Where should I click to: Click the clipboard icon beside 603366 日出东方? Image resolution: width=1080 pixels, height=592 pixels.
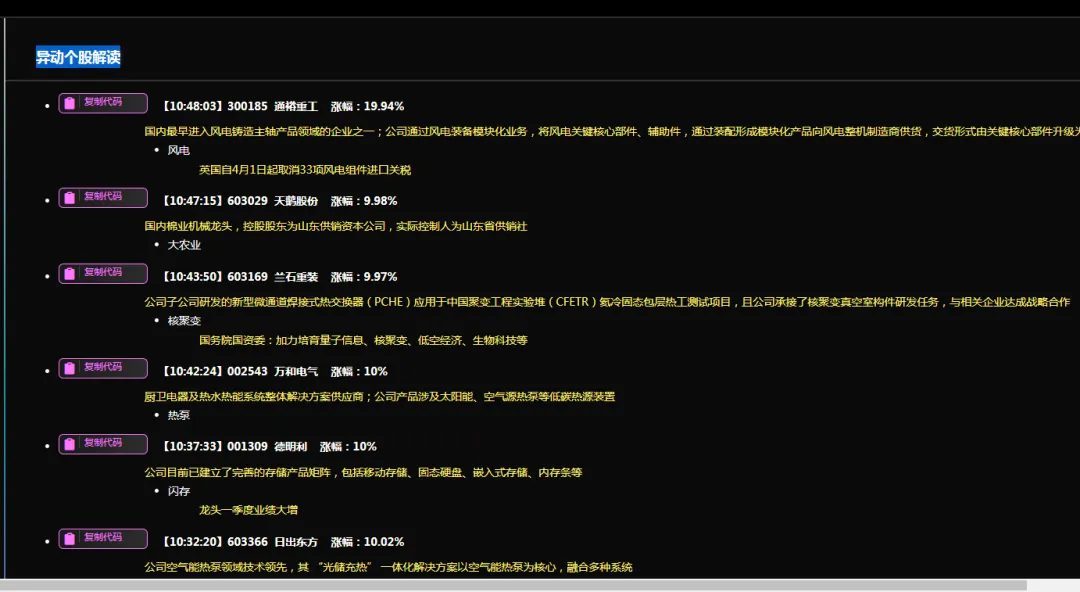[x=70, y=538]
